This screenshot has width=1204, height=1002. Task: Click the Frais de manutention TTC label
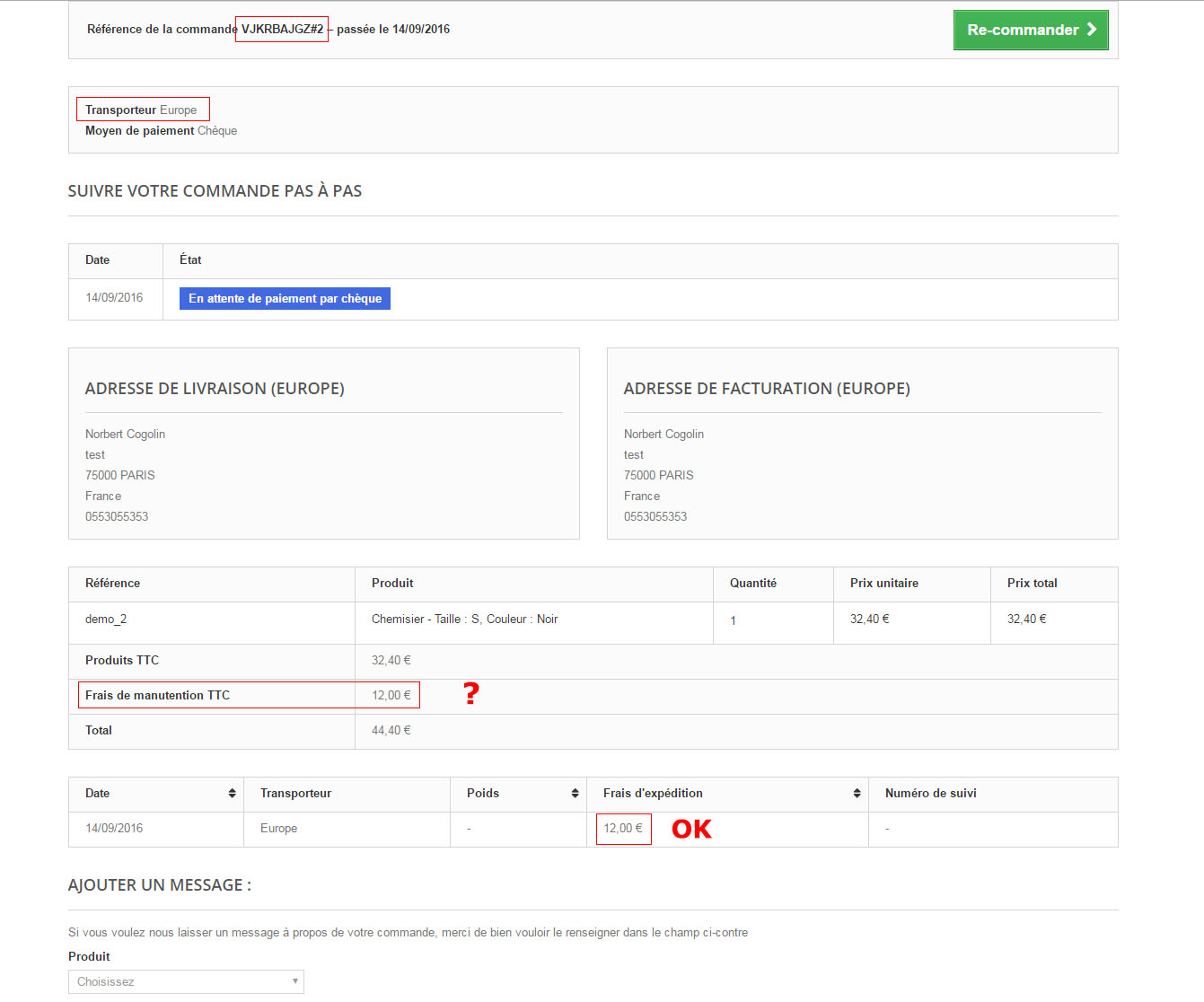pos(157,695)
